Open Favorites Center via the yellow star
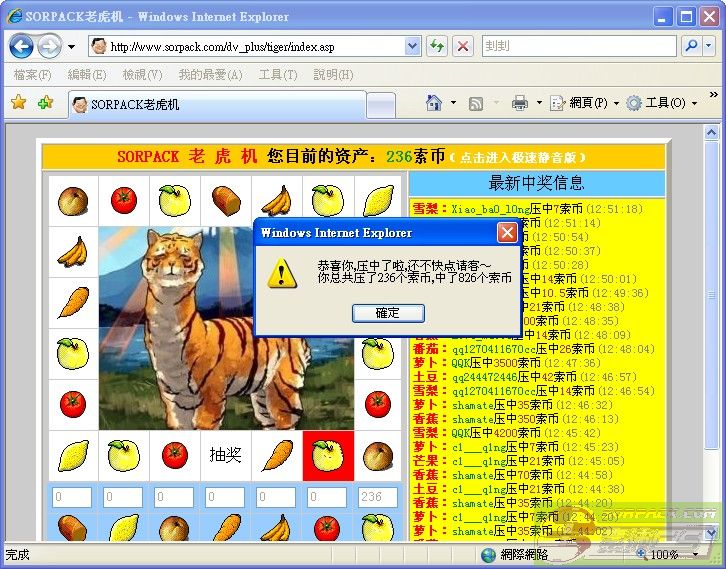This screenshot has height=569, width=726. coord(18,103)
